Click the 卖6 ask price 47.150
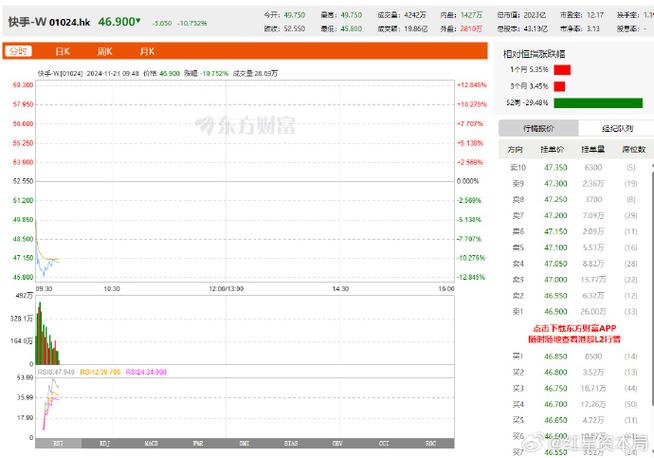654x458 pixels. [556, 231]
